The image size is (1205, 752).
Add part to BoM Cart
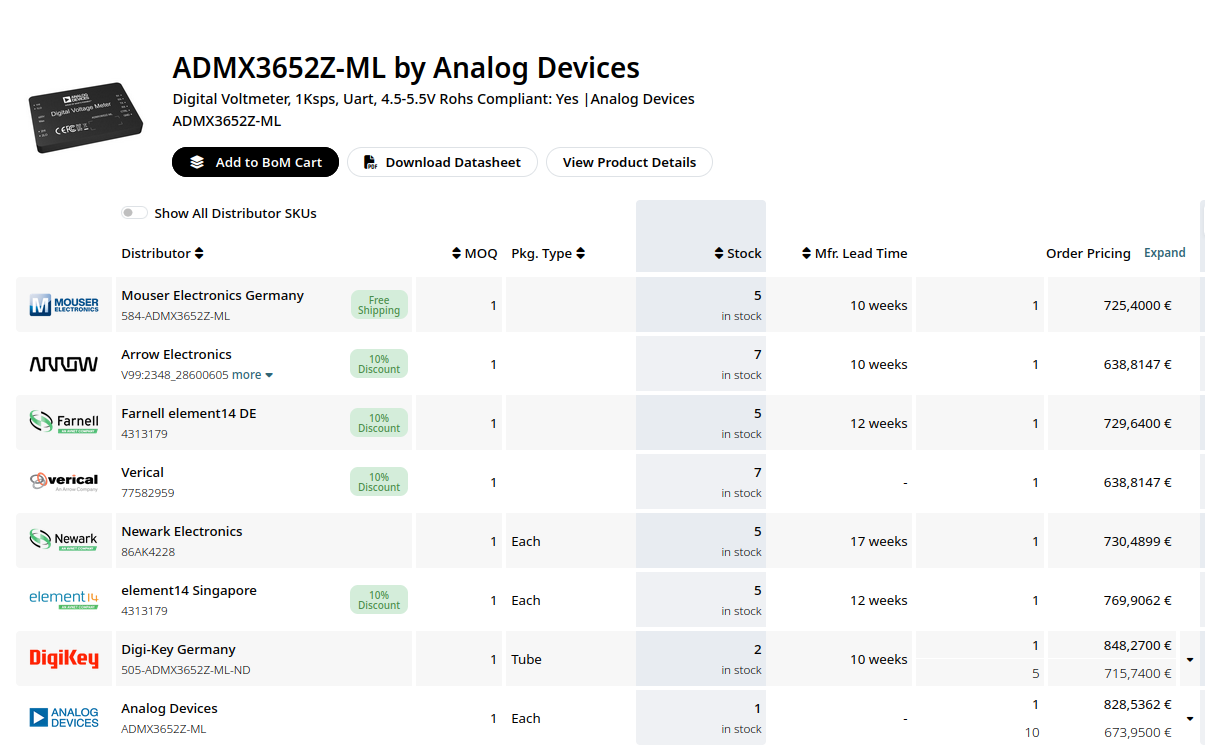255,162
